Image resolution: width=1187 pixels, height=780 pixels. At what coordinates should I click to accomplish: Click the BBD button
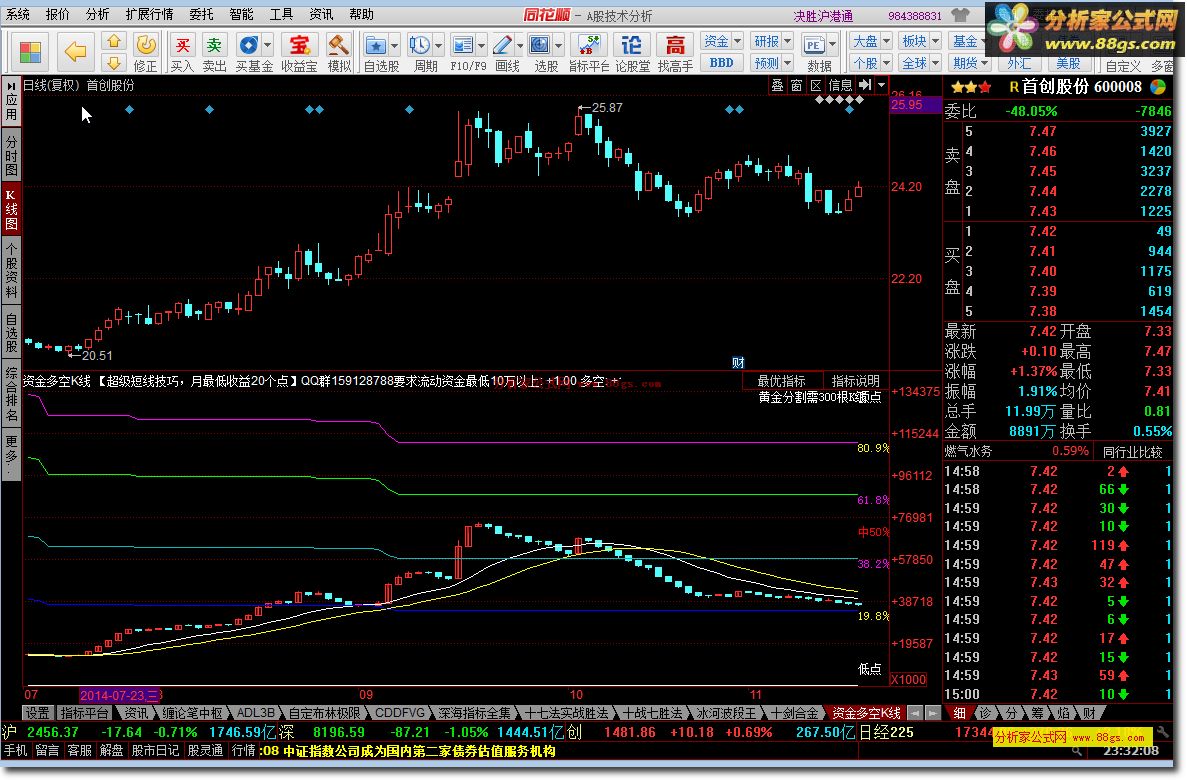coord(721,63)
